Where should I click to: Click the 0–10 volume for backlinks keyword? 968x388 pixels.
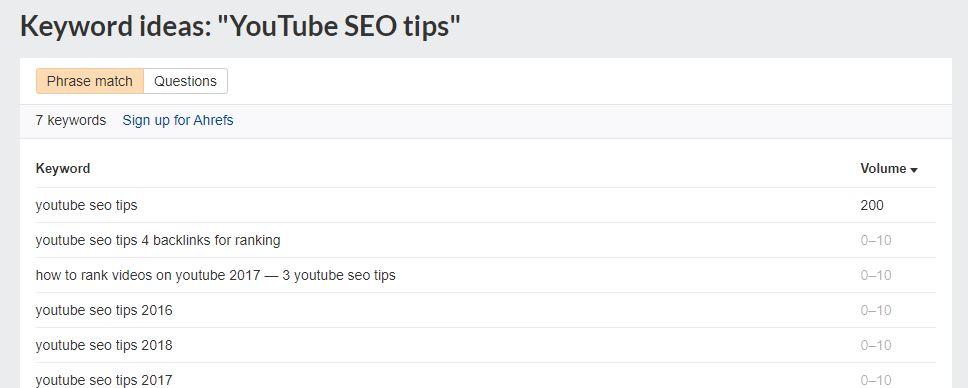point(876,240)
